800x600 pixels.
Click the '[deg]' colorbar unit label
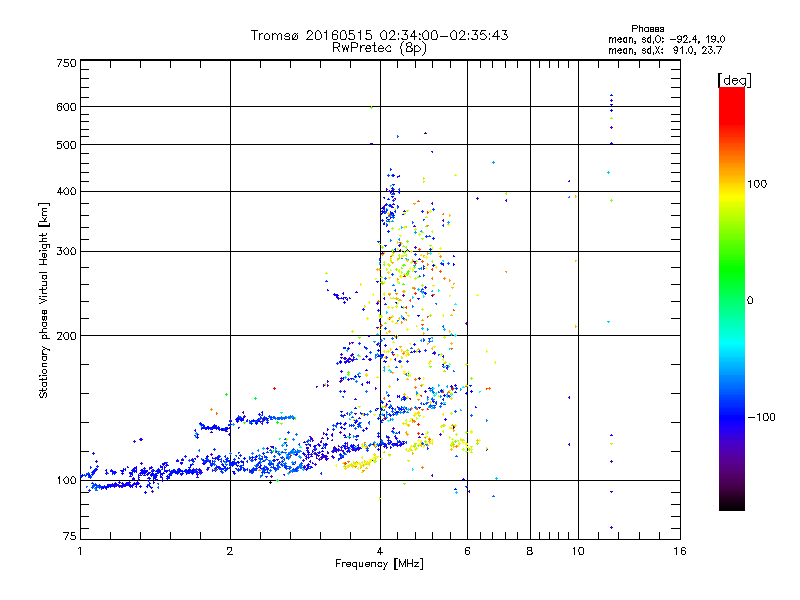(734, 80)
